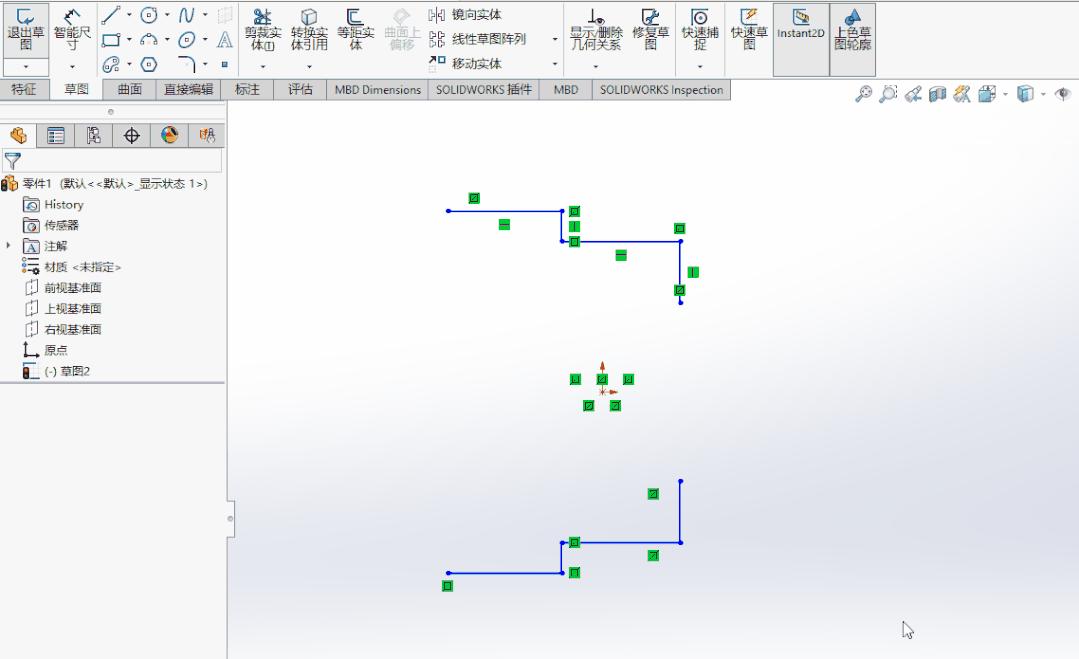
Task: Activate the 上色草图轮廓 tool
Action: [851, 35]
